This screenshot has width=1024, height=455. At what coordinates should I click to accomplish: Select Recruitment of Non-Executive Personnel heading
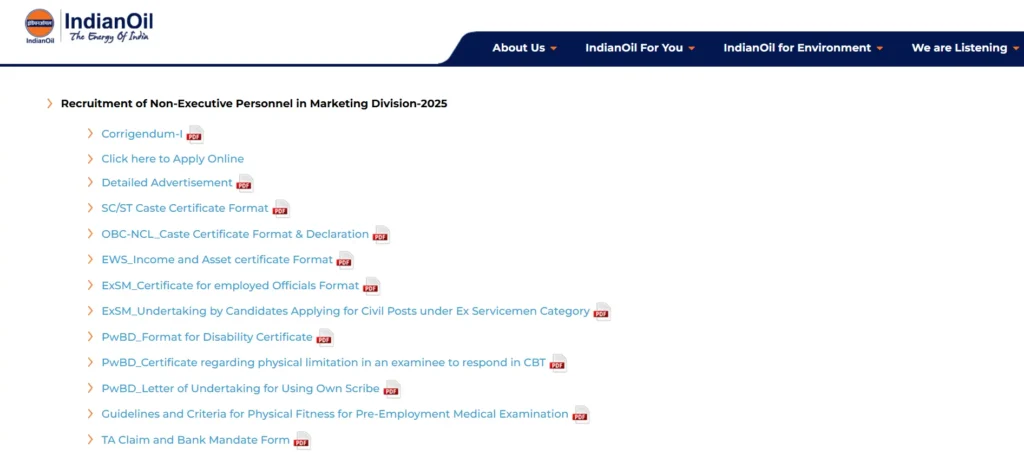(x=254, y=103)
